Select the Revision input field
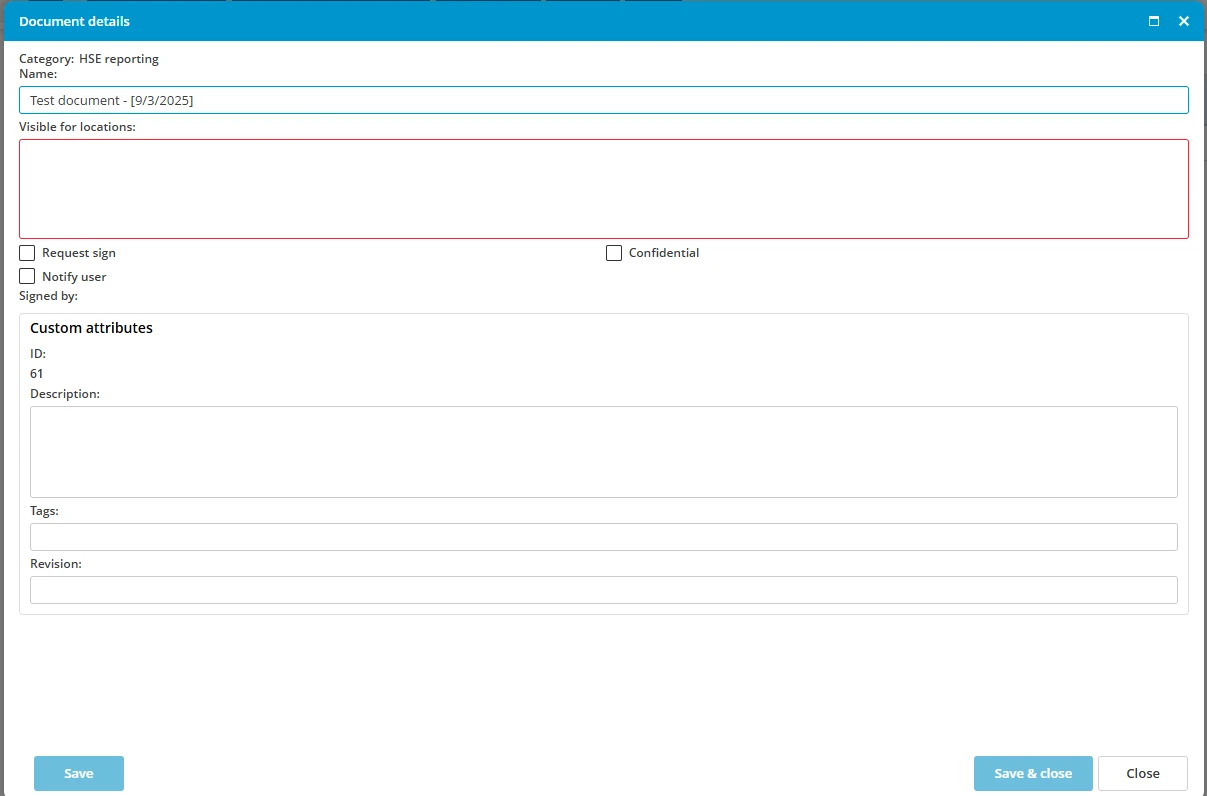Viewport: 1207px width, 796px height. coord(603,590)
